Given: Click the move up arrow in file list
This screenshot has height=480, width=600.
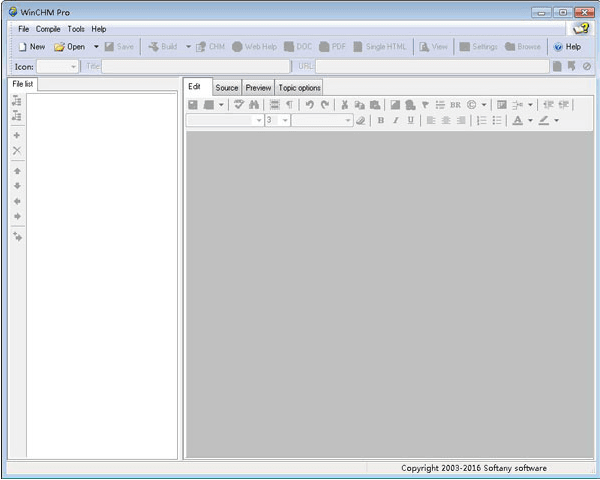Looking at the screenshot, I should pyautogui.click(x=17, y=171).
